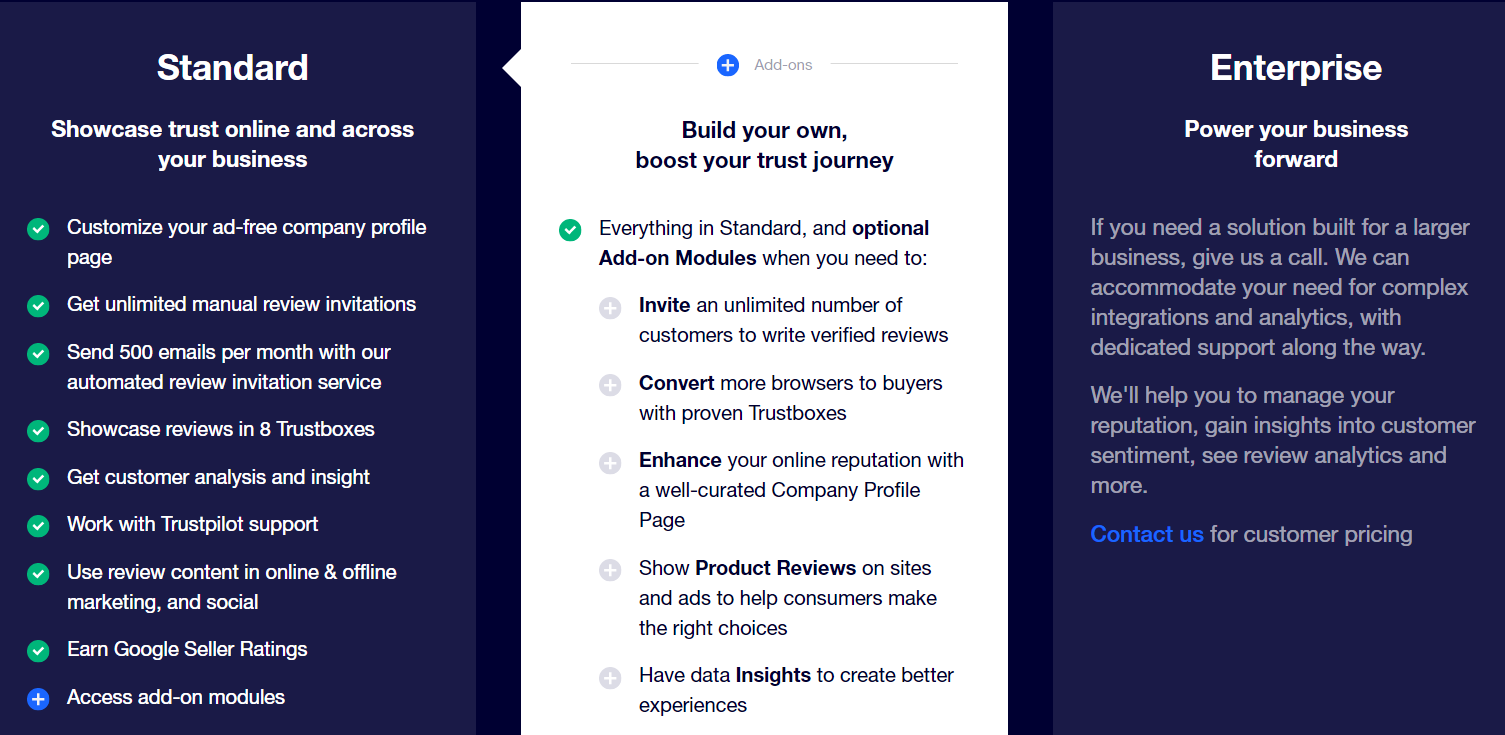
Task: Click the 'Access add-on modules' text
Action: (x=176, y=697)
